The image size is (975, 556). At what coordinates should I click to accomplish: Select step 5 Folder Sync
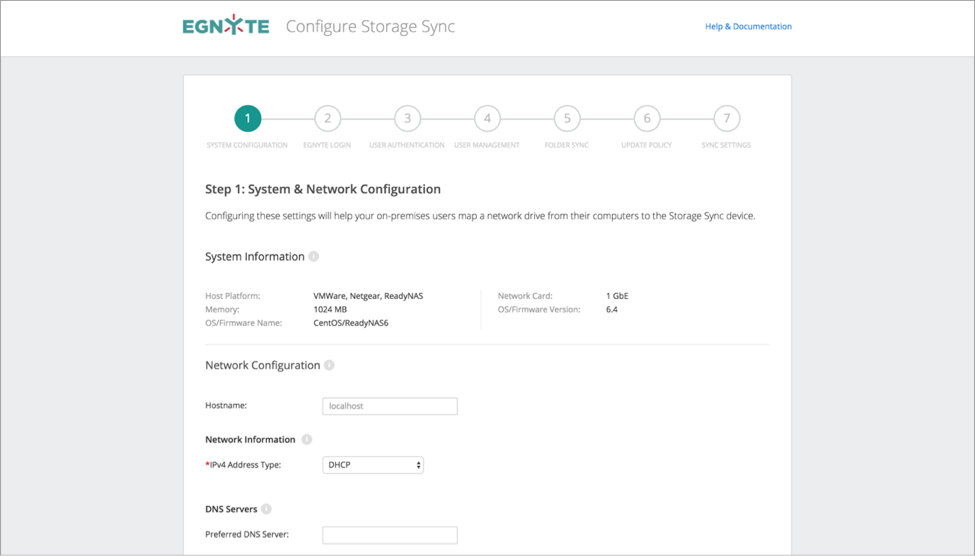click(567, 119)
